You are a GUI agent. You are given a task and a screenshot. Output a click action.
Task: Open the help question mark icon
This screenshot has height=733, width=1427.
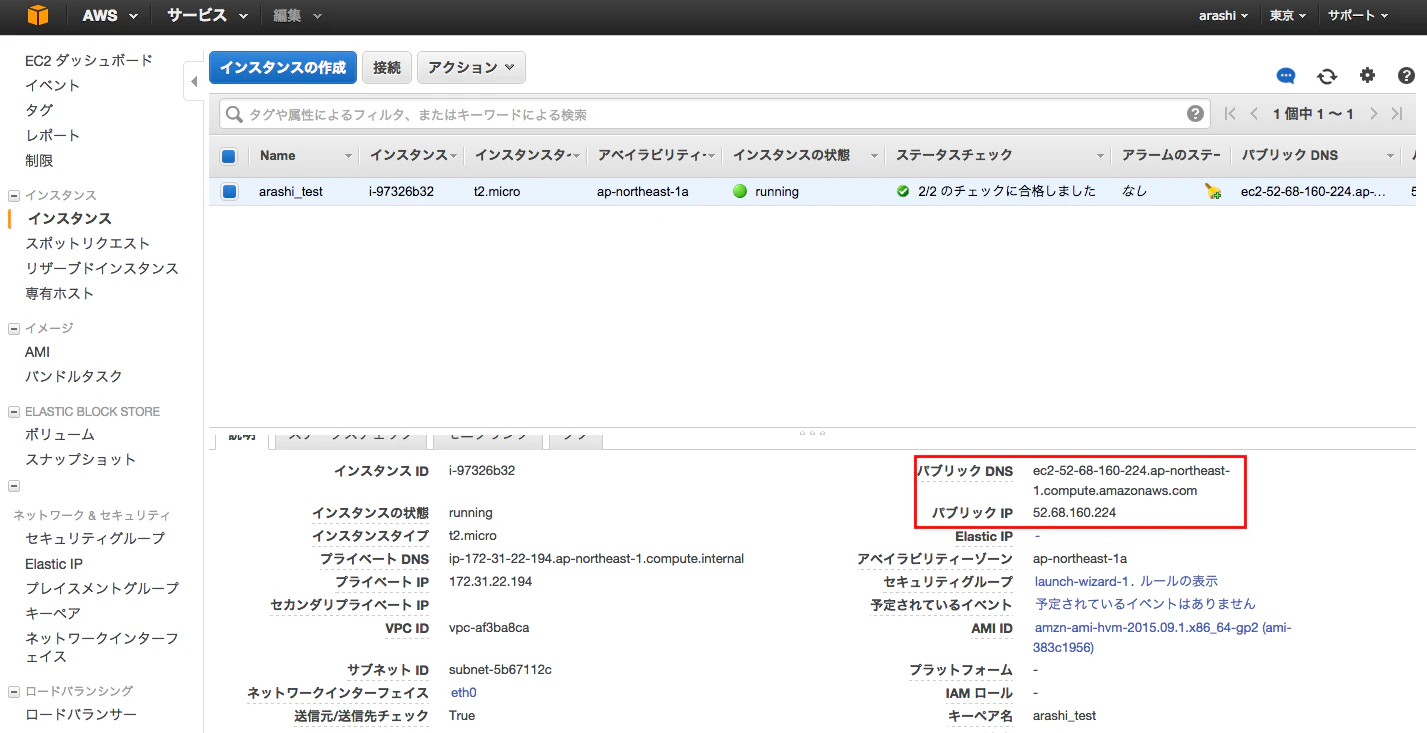1406,76
